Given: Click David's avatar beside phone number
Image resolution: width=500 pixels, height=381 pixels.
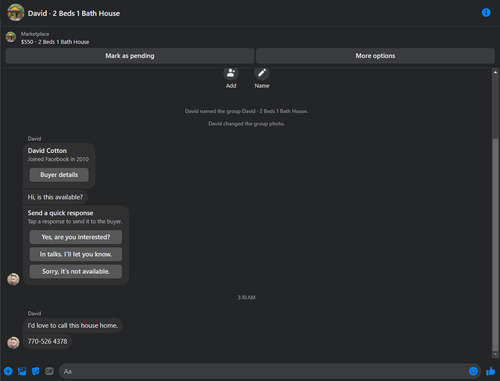Looking at the screenshot, I should [x=13, y=343].
